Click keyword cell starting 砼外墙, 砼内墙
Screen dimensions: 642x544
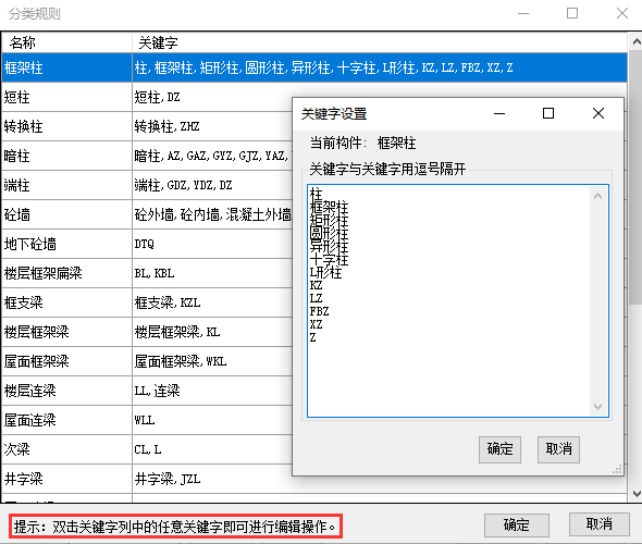(x=212, y=214)
